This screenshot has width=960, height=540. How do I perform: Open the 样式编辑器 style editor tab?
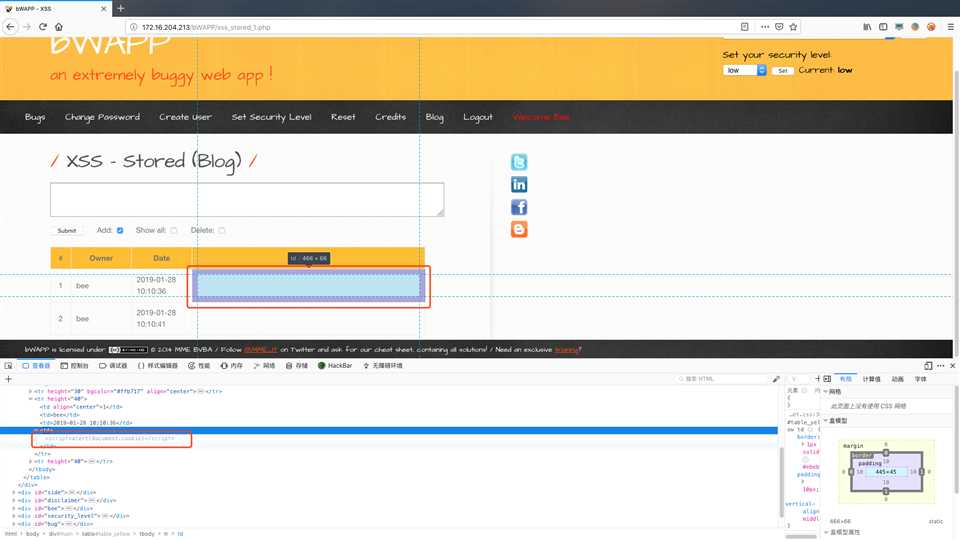pyautogui.click(x=157, y=366)
